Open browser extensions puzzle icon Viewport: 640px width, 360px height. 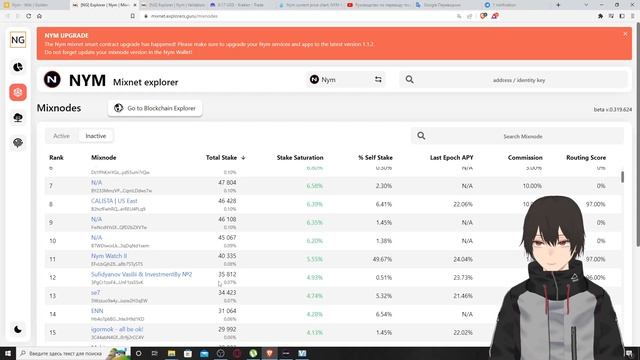(x=600, y=16)
